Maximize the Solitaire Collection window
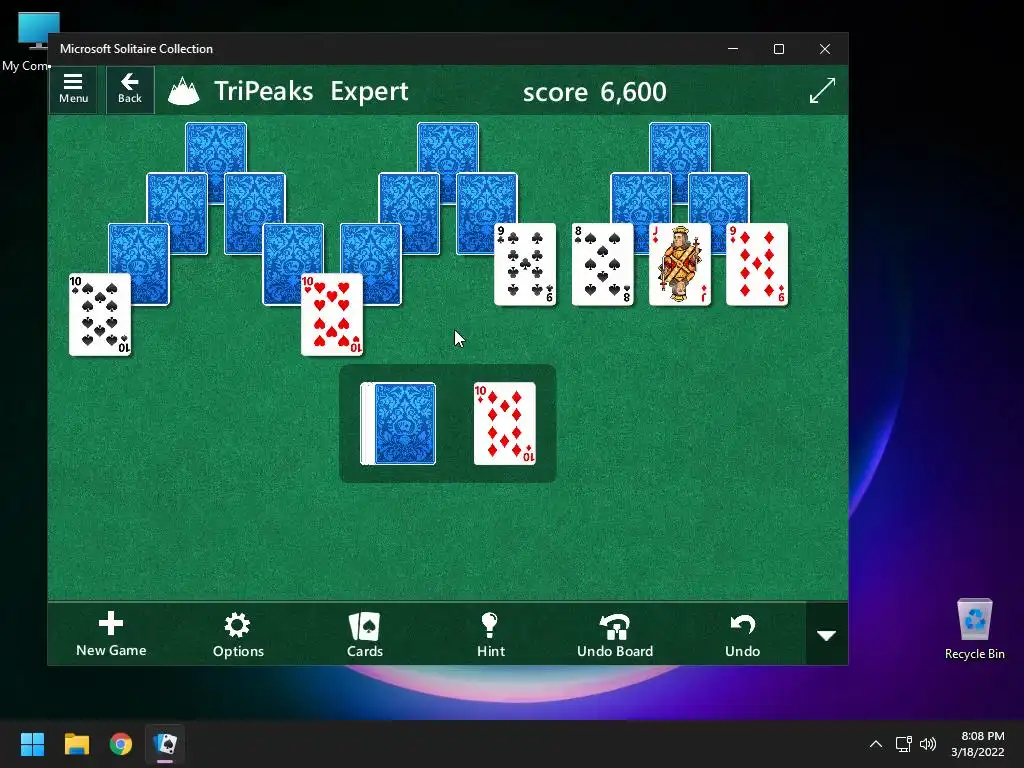The height and width of the screenshot is (768, 1024). pos(778,49)
